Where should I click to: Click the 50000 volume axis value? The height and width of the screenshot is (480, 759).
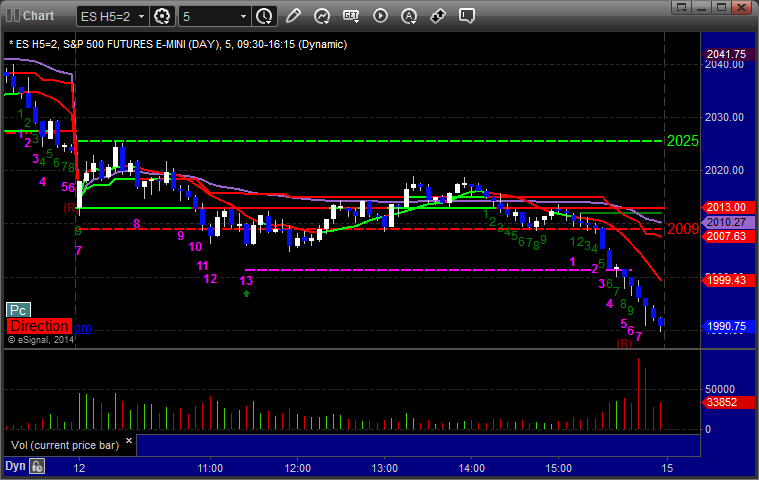click(720, 389)
